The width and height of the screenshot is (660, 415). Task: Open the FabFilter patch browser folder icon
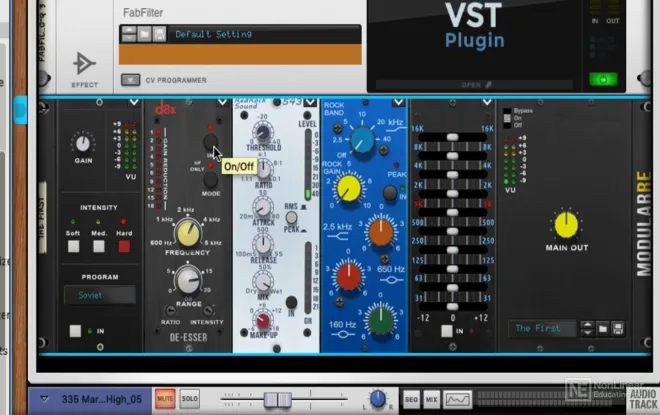coord(144,34)
